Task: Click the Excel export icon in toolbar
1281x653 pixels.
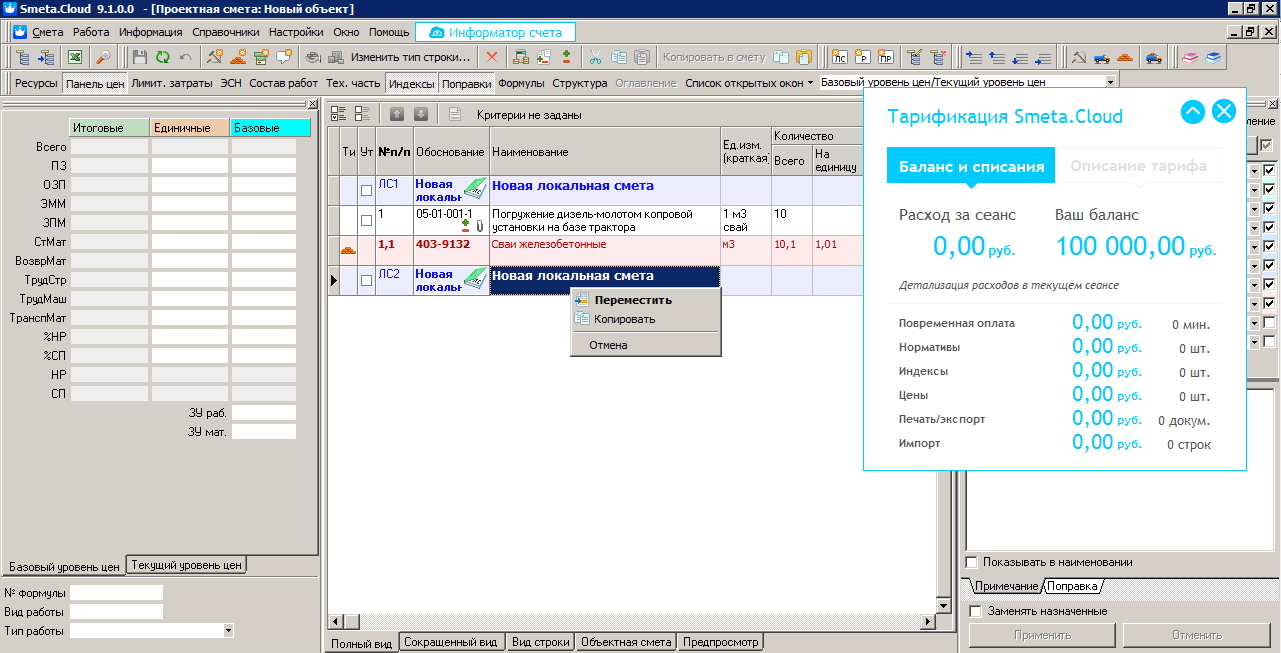Action: pyautogui.click(x=75, y=58)
